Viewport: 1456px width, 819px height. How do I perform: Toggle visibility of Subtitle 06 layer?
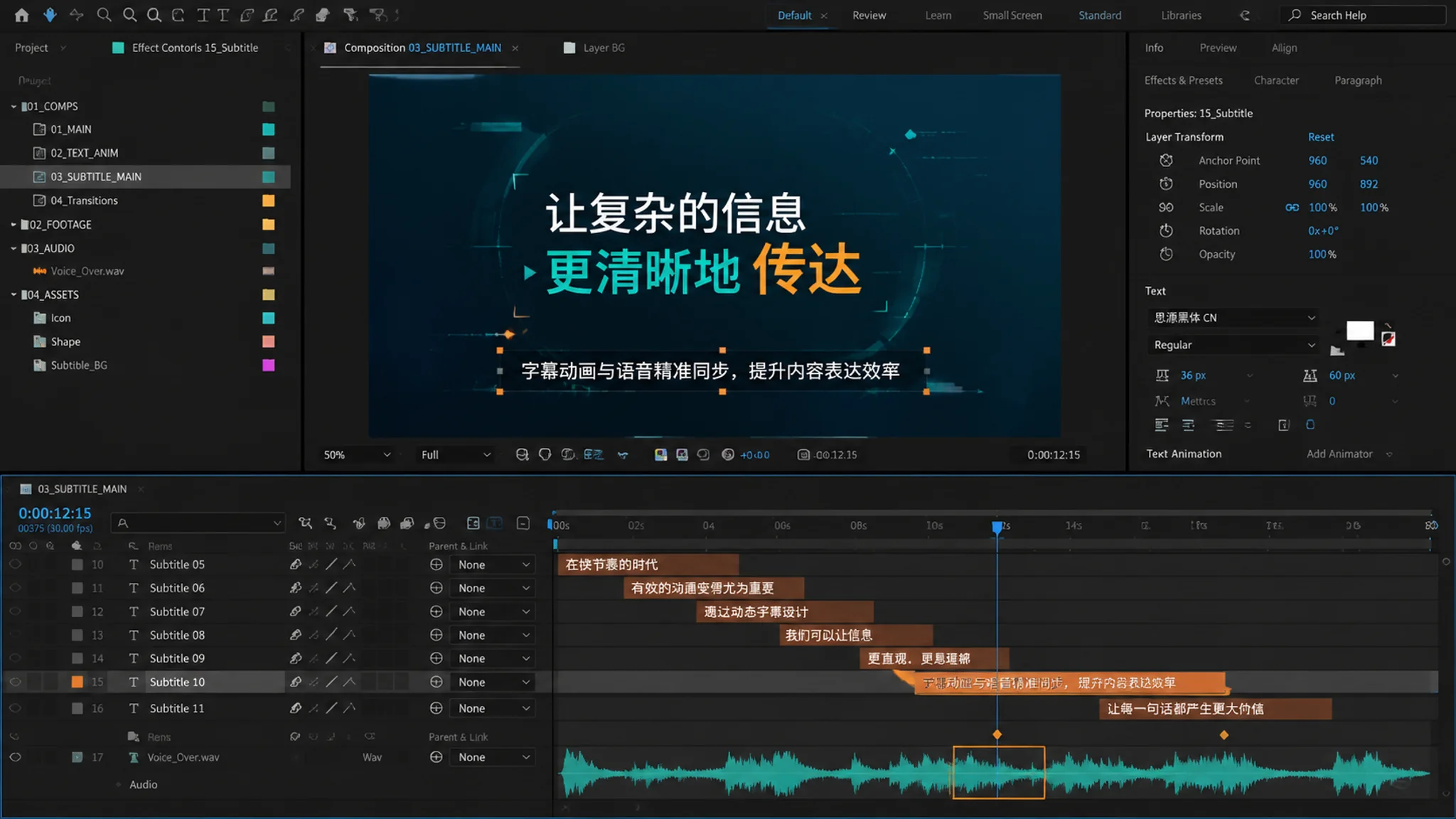pos(15,588)
